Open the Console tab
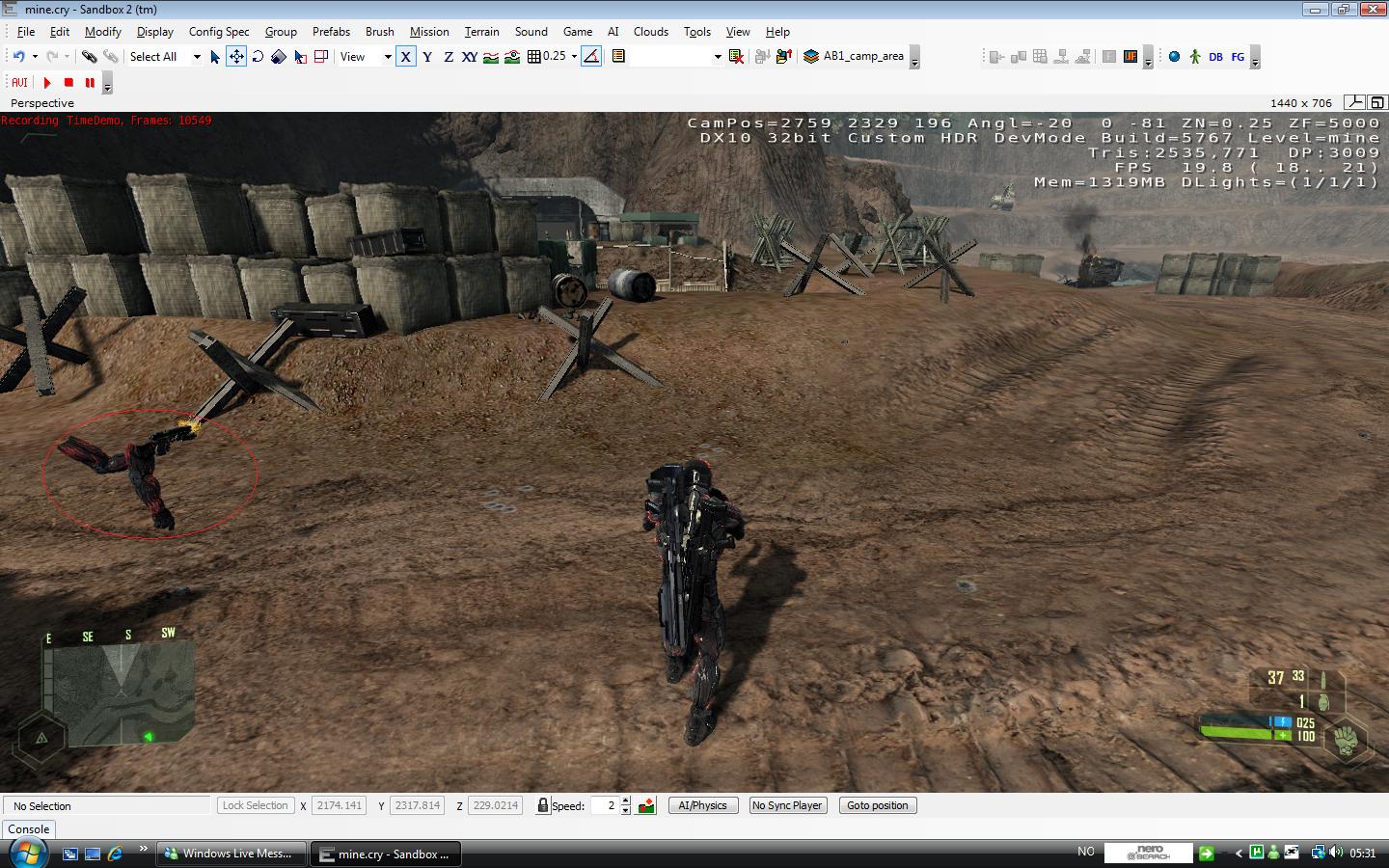The height and width of the screenshot is (868, 1389). (29, 828)
